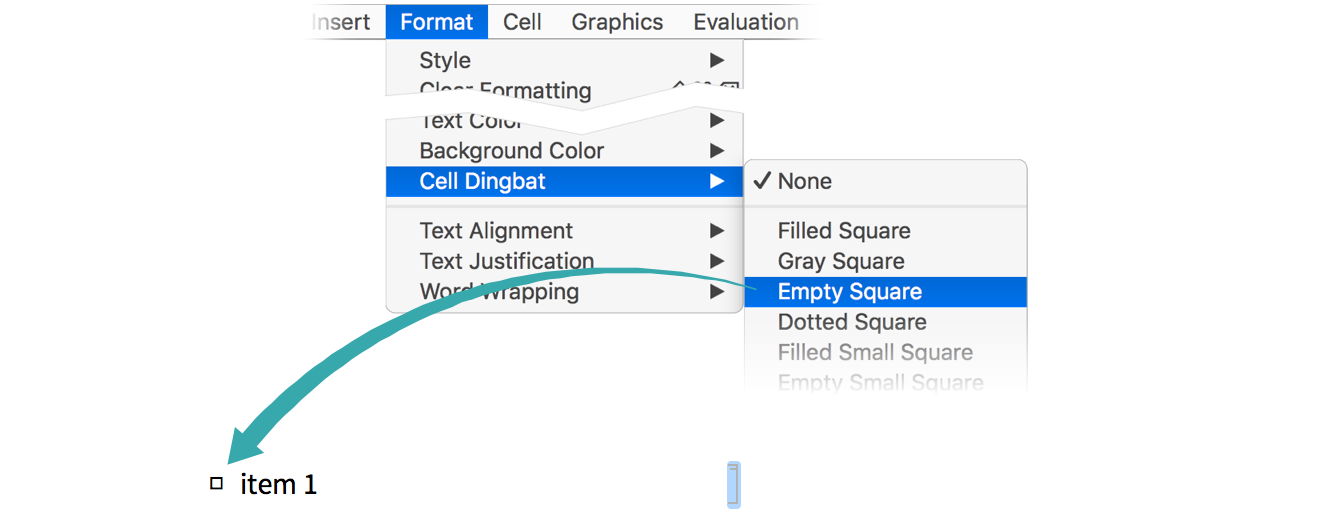1340x510 pixels.
Task: Choose Gray Square dingbat
Action: pos(841,261)
